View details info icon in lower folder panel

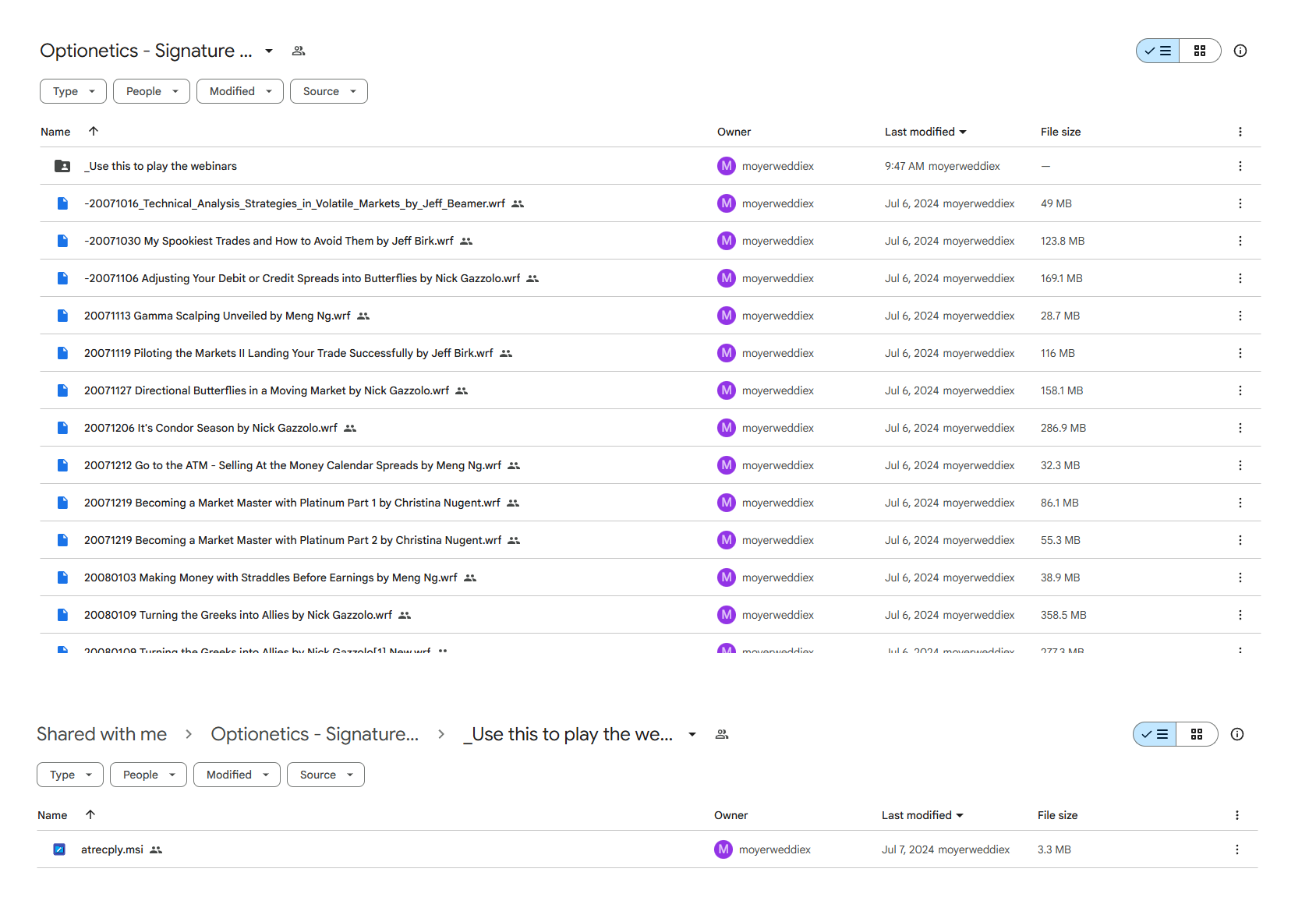pos(1237,734)
